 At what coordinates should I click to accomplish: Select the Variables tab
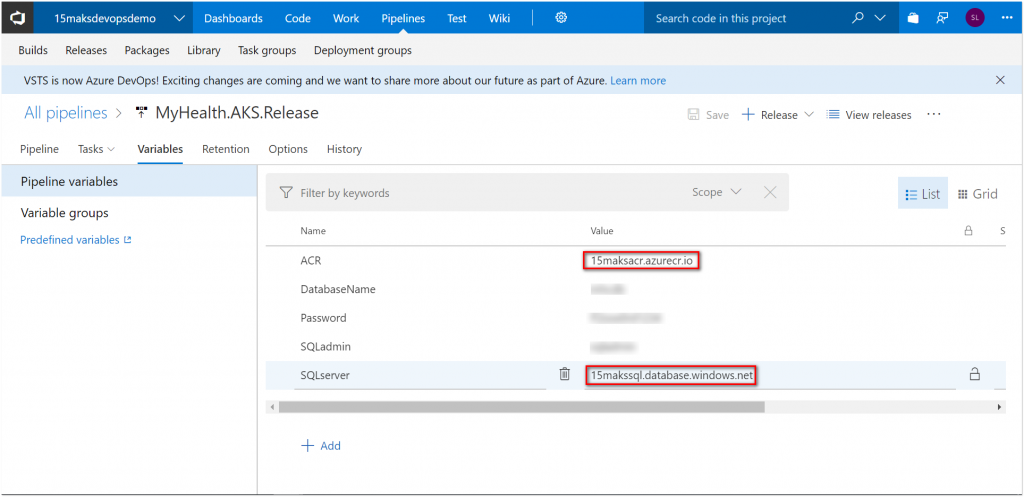(160, 150)
